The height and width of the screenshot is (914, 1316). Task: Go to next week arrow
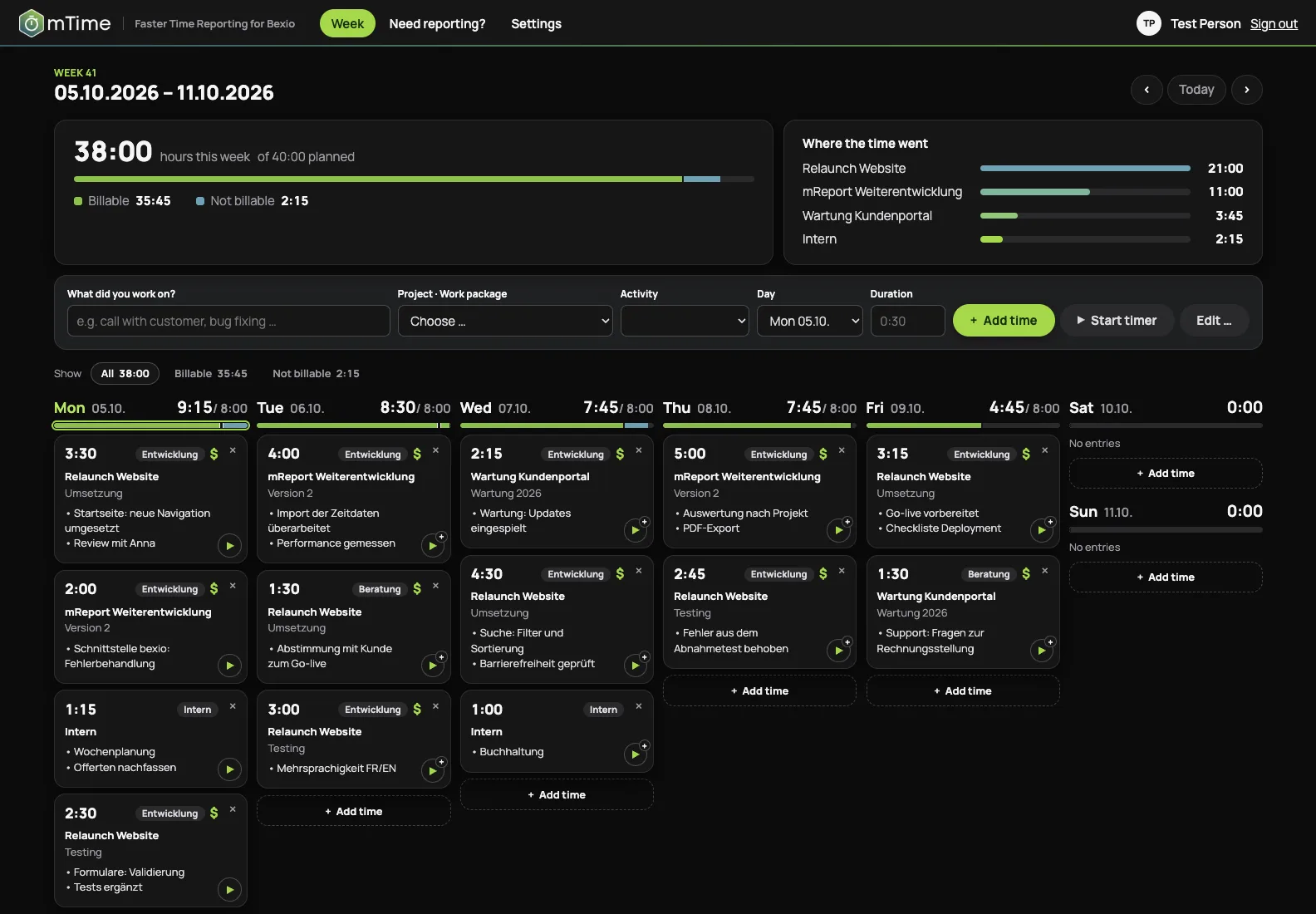click(1246, 90)
